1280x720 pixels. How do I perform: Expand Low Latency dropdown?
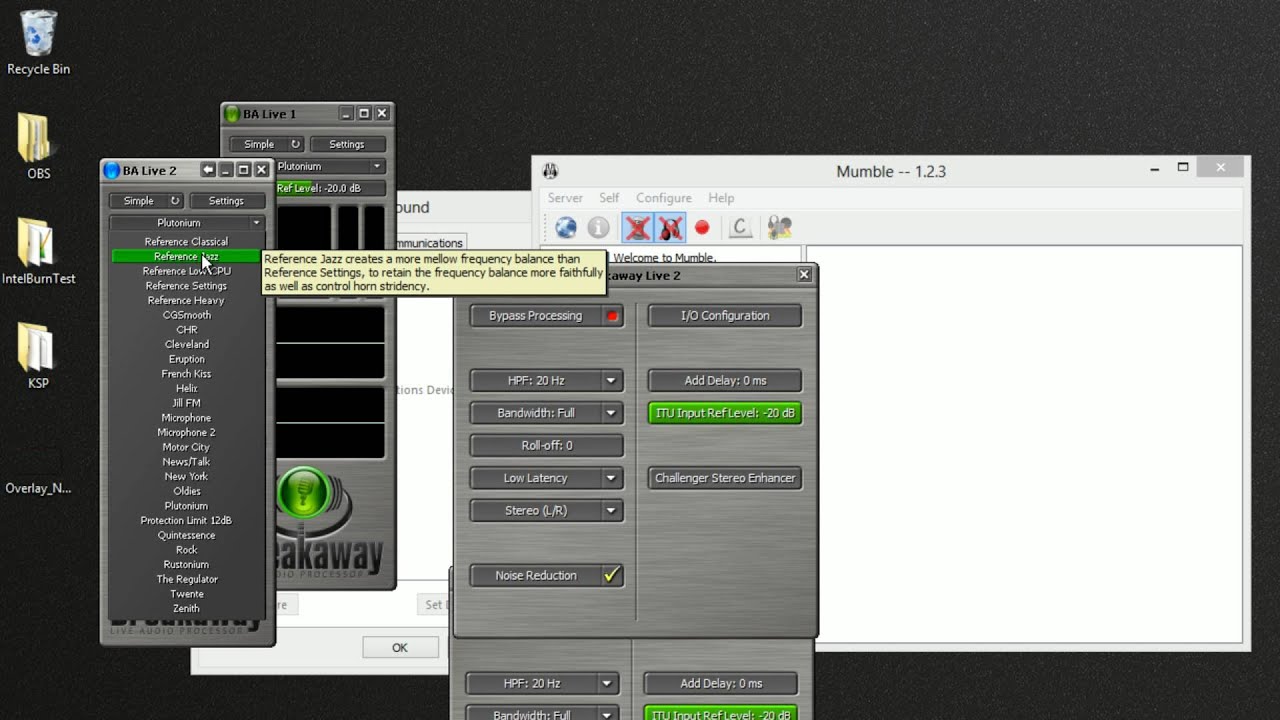(x=547, y=478)
